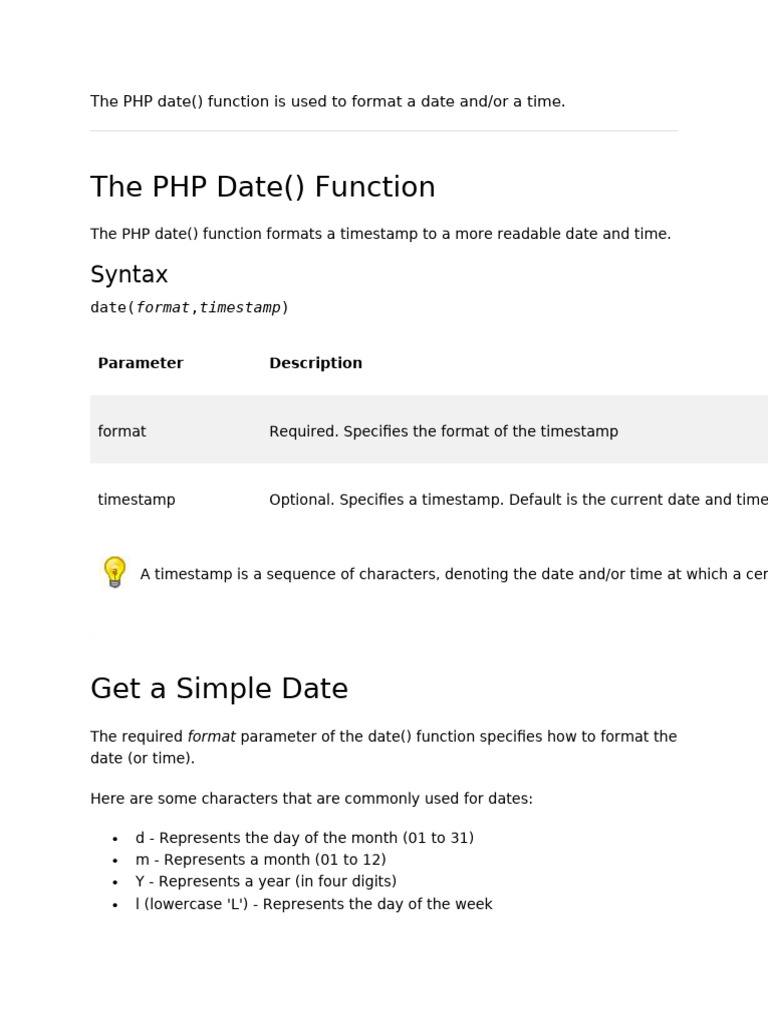Click the 'Parameter' column header
768x1024 pixels.
[x=141, y=363]
